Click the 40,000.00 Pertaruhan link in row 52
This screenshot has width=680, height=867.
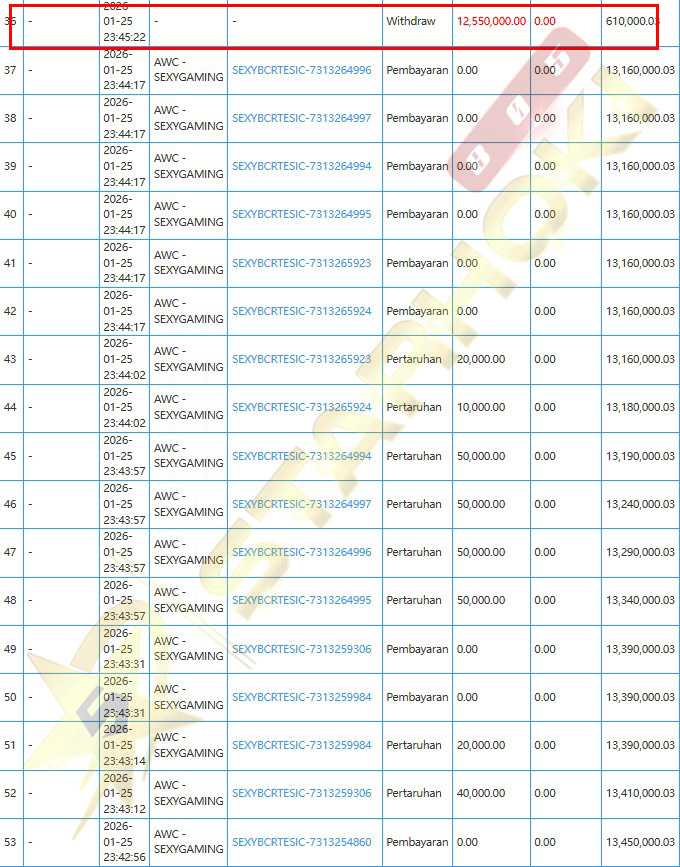coord(301,793)
